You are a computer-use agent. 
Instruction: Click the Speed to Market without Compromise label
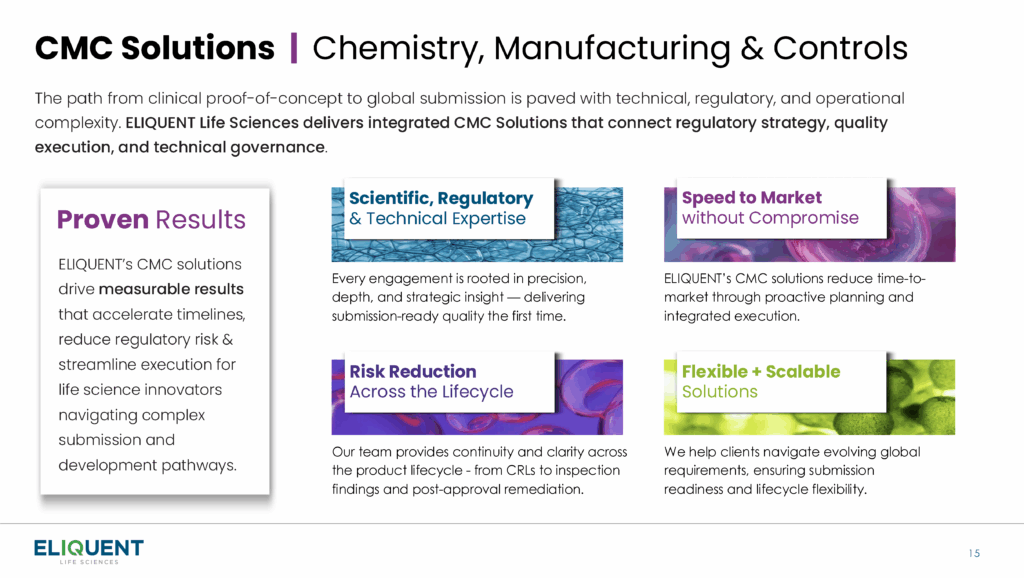pyautogui.click(x=770, y=208)
